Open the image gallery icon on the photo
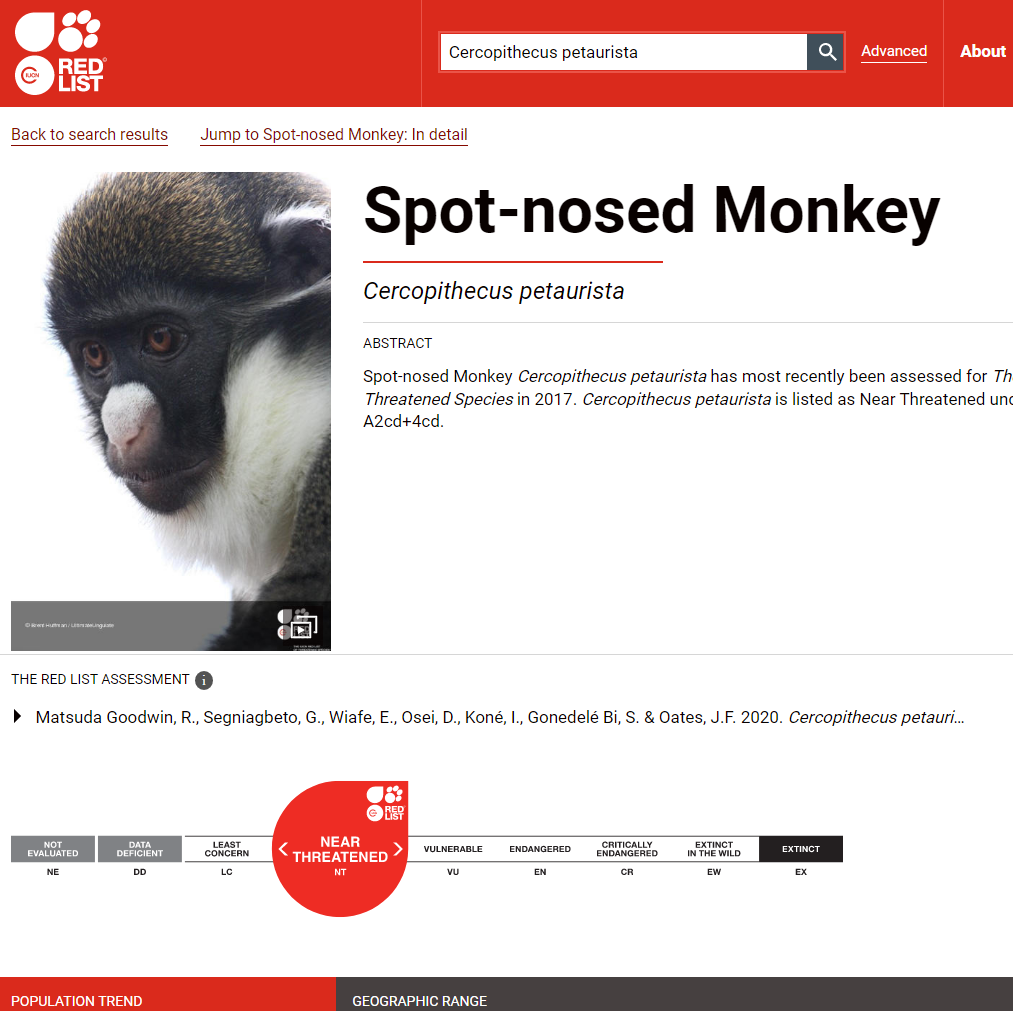Image resolution: width=1013 pixels, height=1011 pixels. click(302, 626)
